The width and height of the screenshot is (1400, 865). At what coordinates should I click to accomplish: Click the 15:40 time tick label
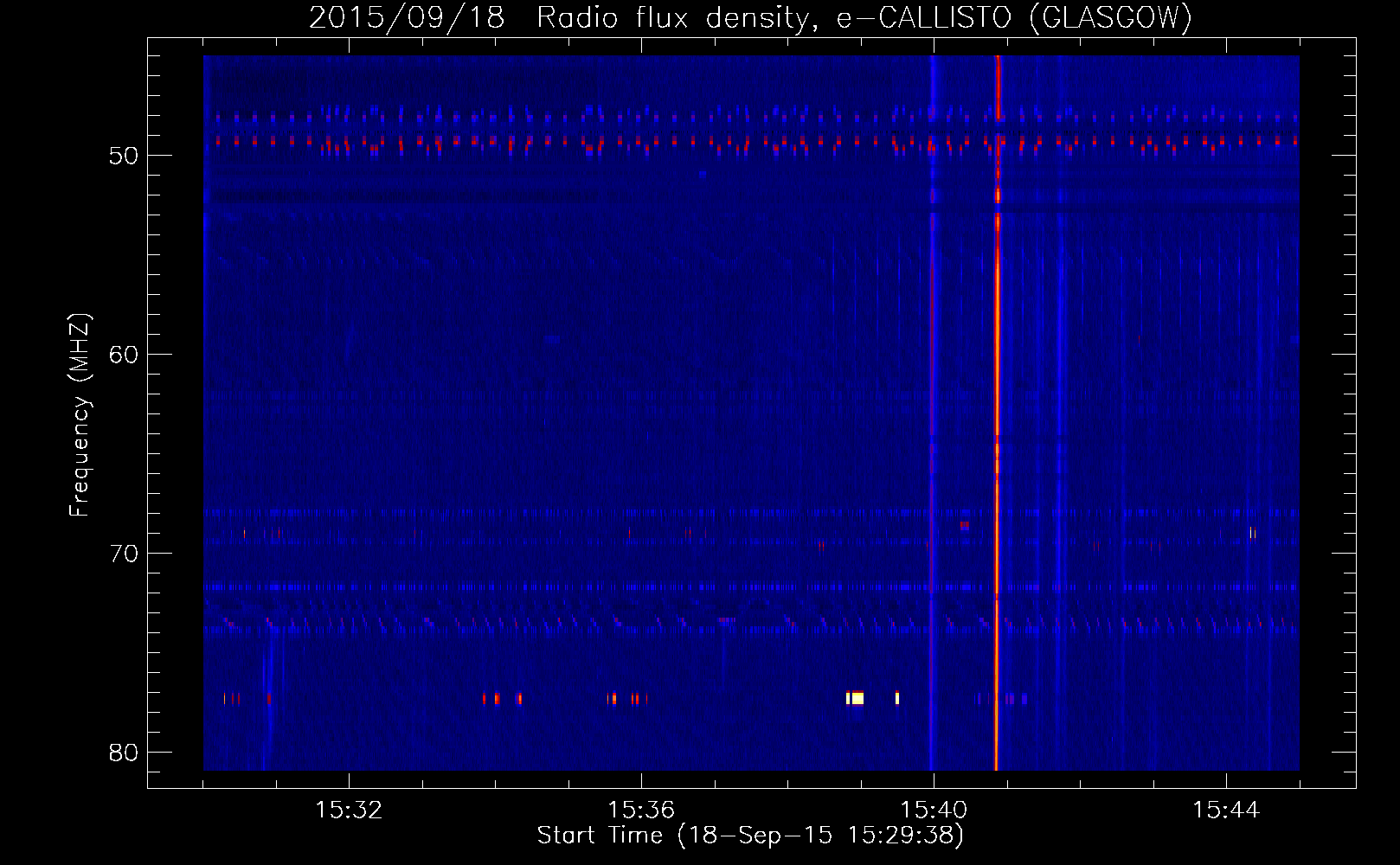[934, 811]
